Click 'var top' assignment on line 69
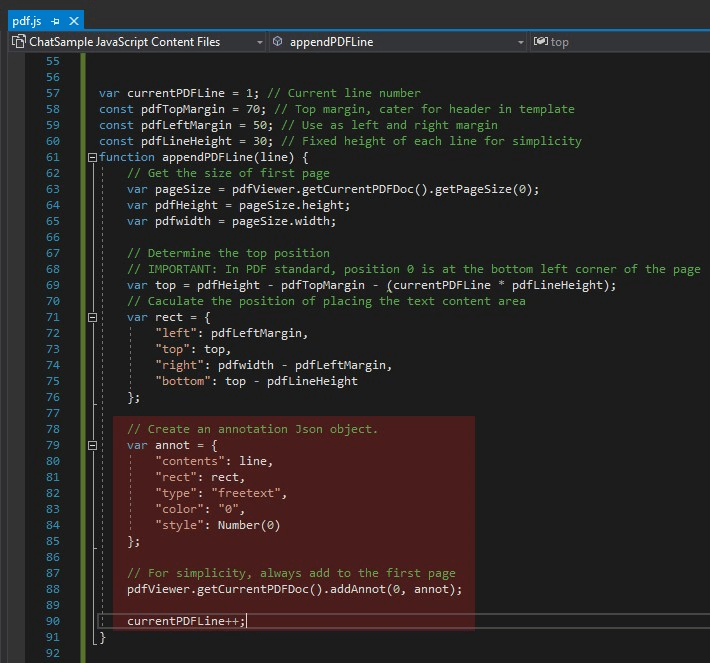Screen dimensions: 710x663 [151, 285]
